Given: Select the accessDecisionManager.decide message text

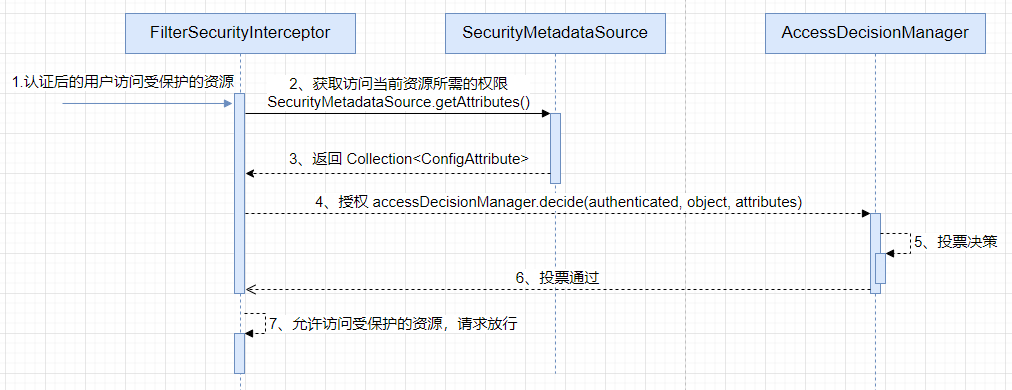Looking at the screenshot, I should [559, 201].
